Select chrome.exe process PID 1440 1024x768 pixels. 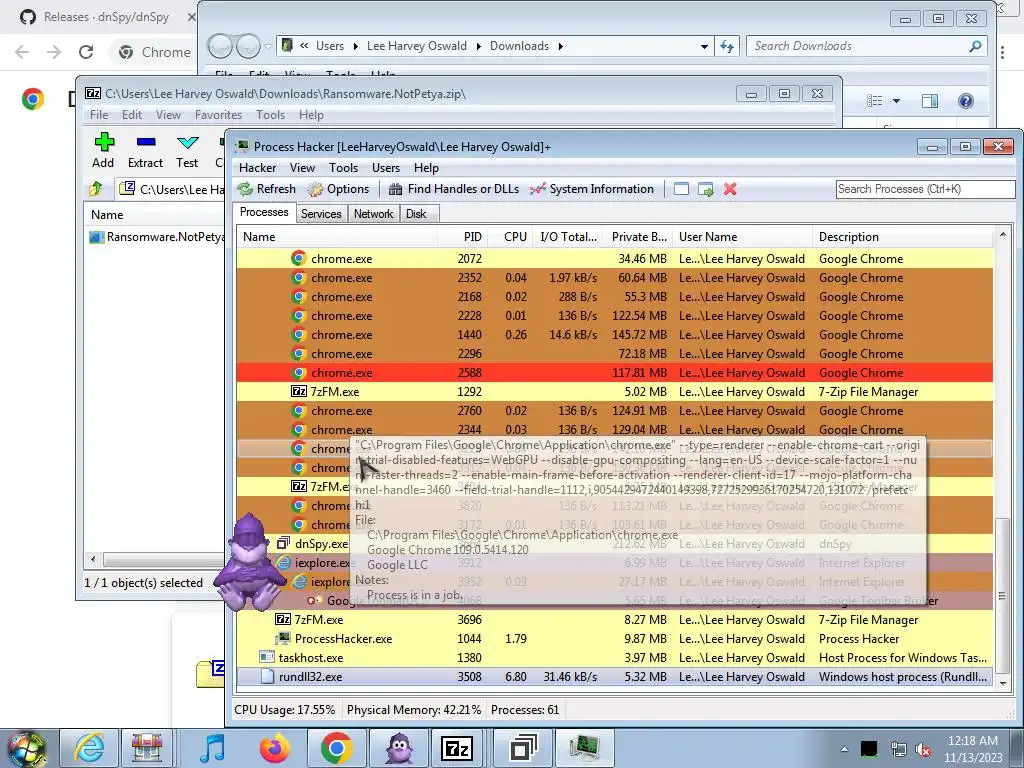click(x=615, y=335)
